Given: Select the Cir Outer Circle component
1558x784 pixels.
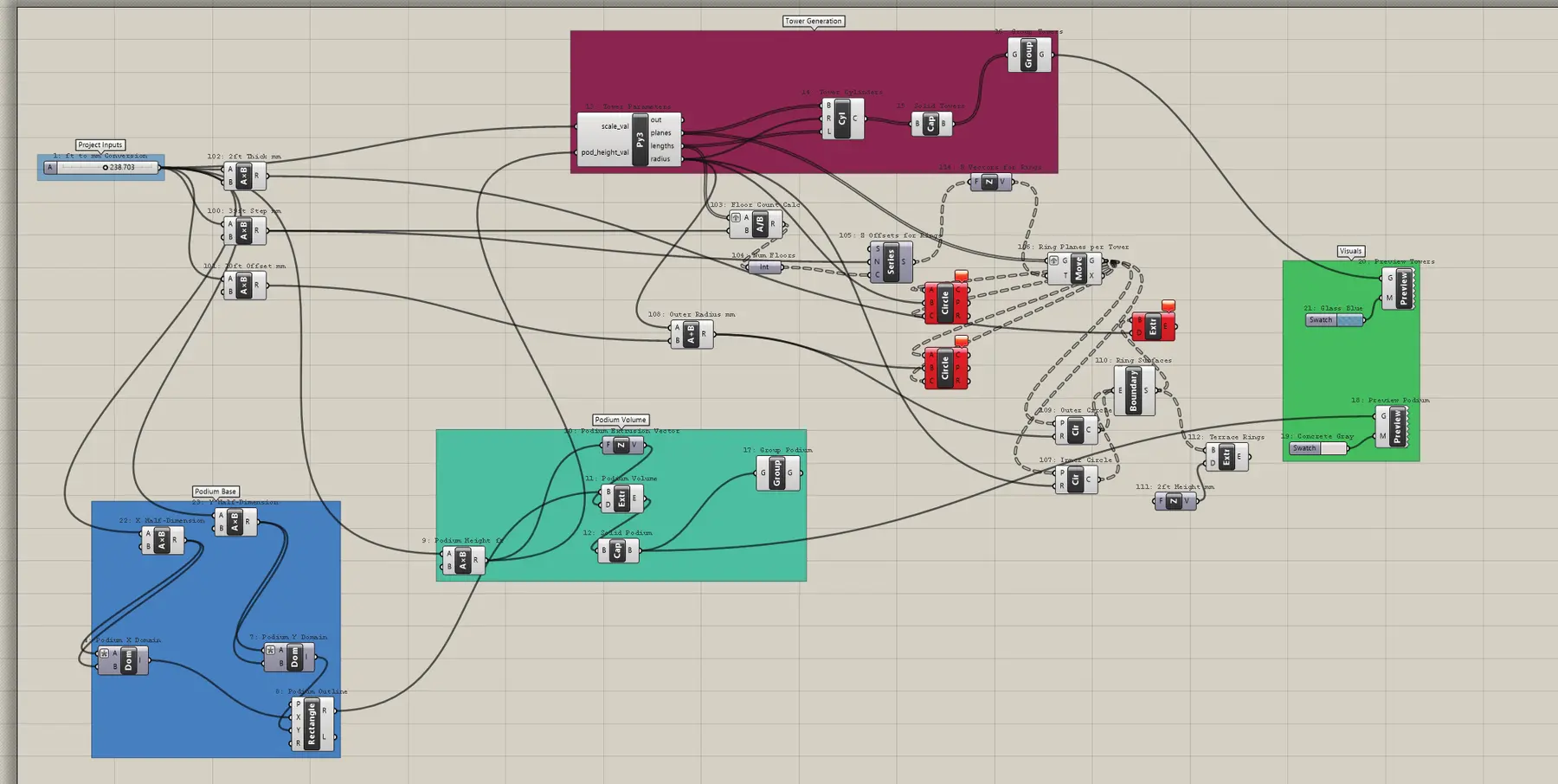Looking at the screenshot, I should 1076,429.
